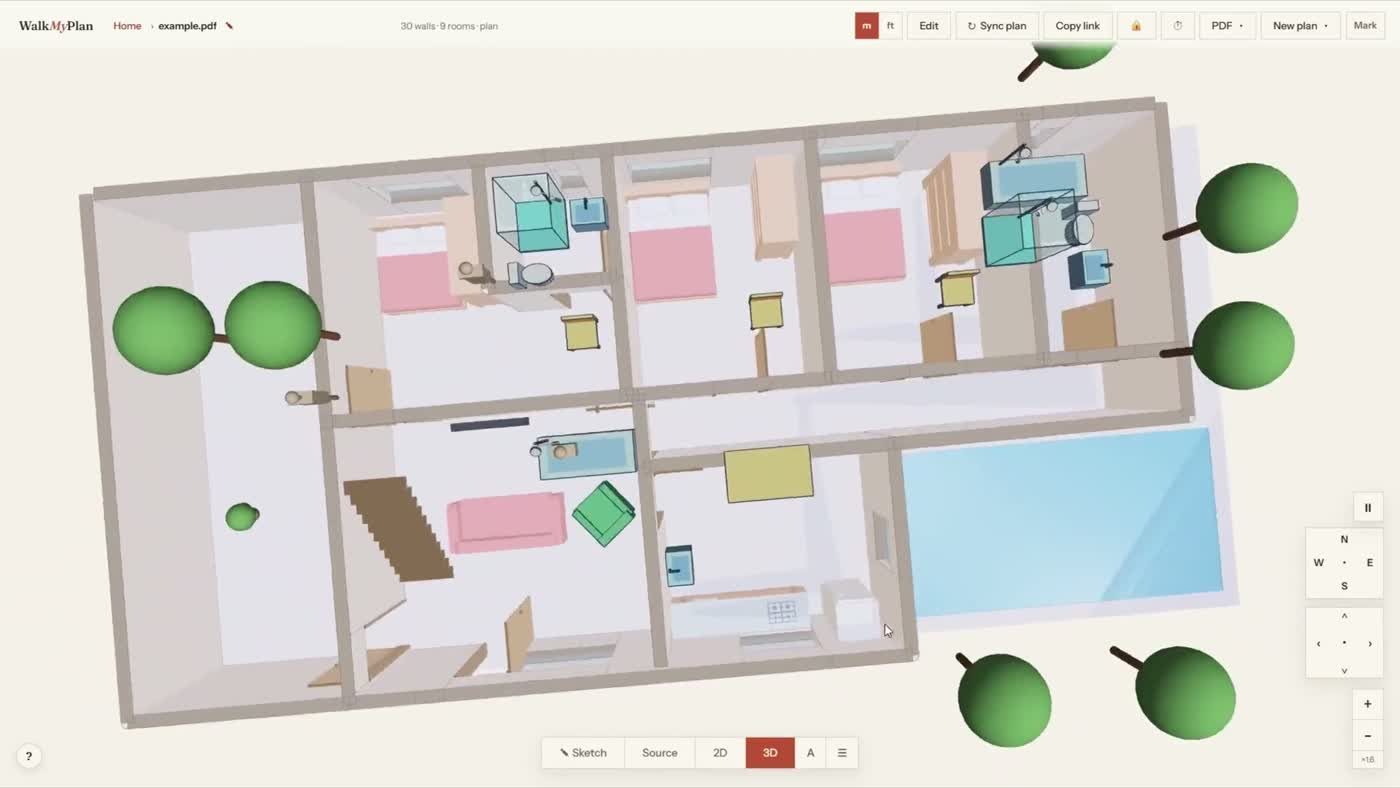Open the PDF dropdown menu

click(x=1227, y=26)
